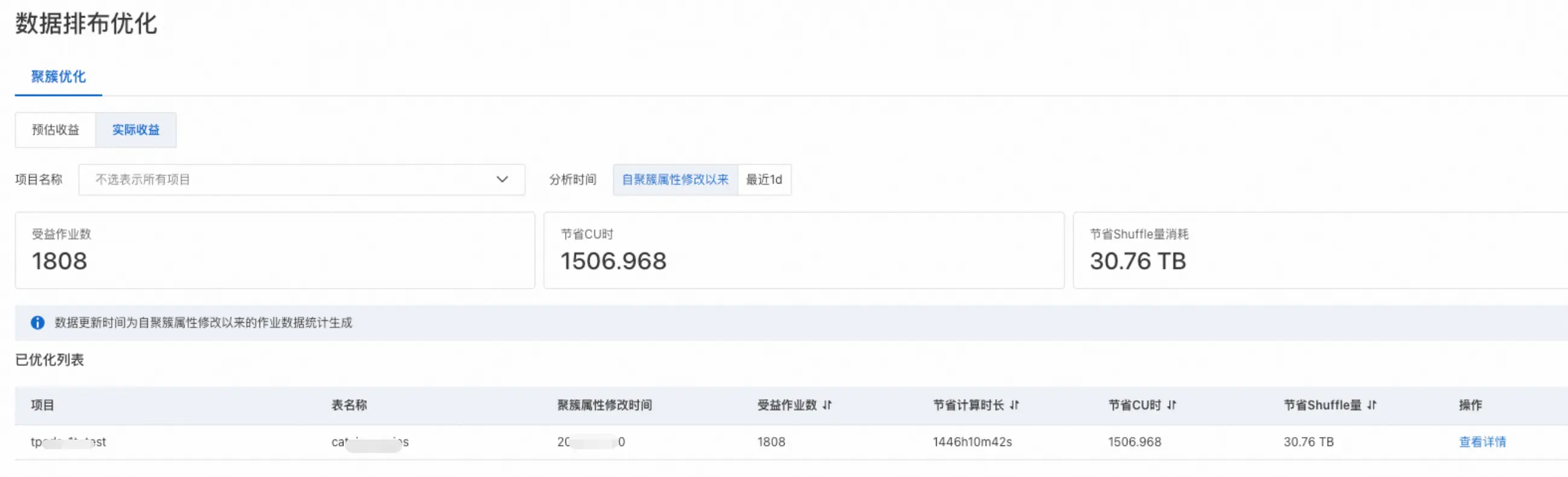Choose 最近1d analysis time
Viewport: 1568px width, 477px height.
tap(765, 180)
